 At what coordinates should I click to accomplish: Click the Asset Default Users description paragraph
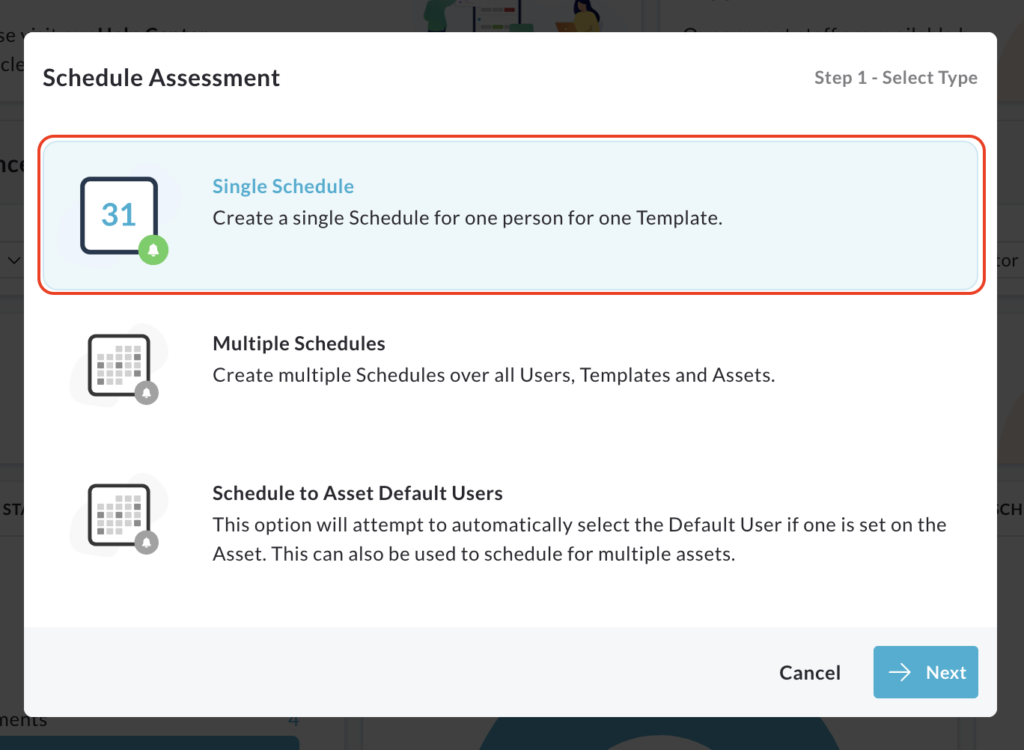(x=579, y=539)
